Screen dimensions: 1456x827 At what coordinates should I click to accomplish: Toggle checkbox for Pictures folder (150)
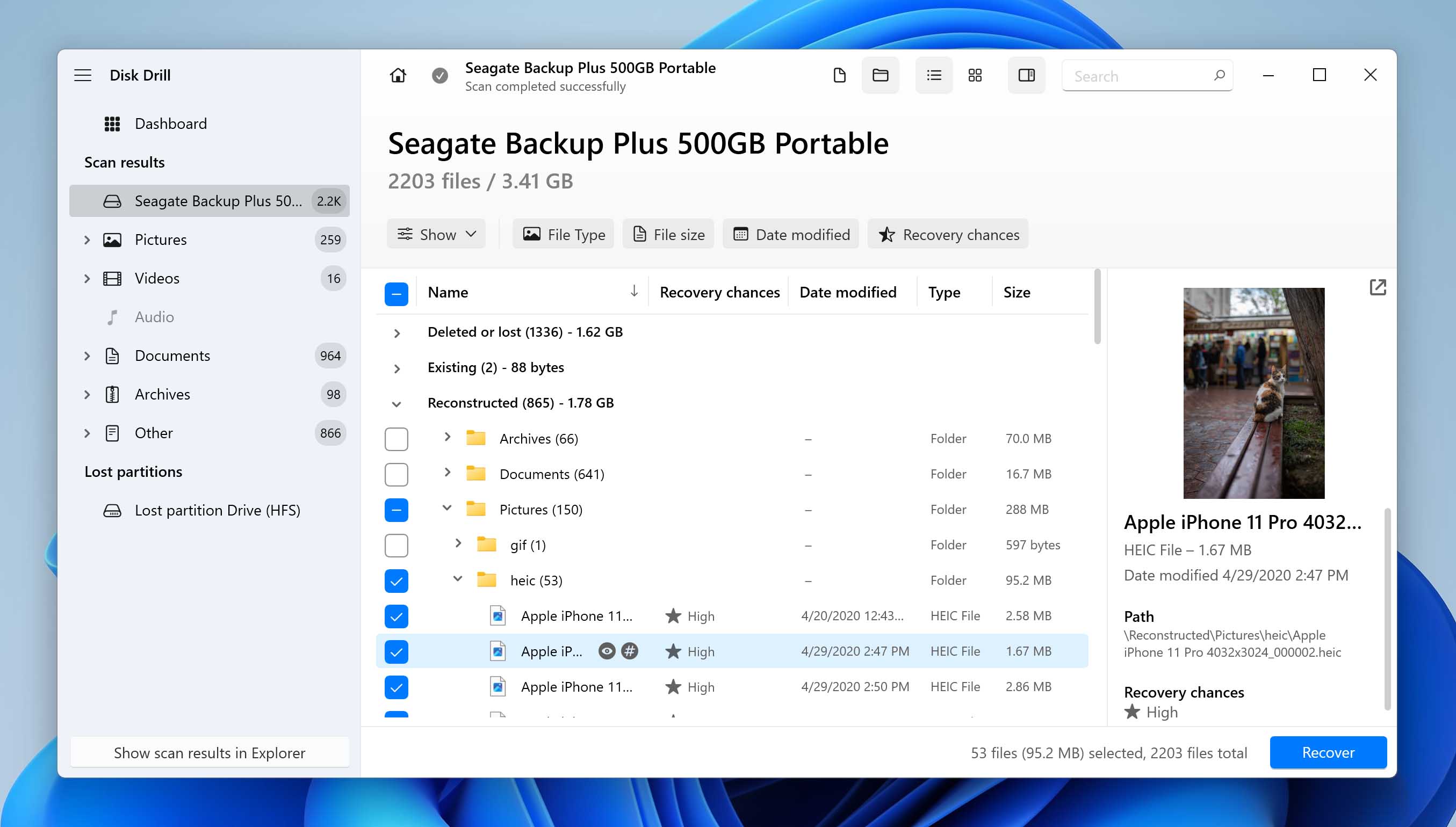tap(396, 509)
